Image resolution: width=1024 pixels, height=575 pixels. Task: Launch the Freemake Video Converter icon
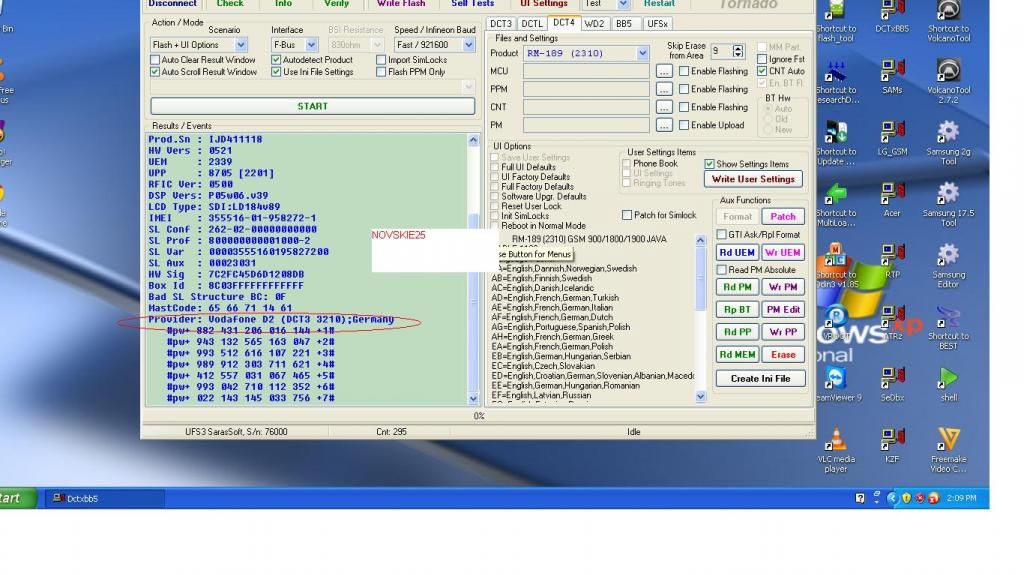pyautogui.click(x=947, y=440)
